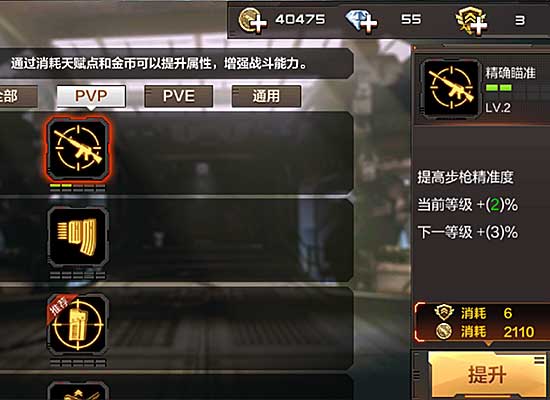This screenshot has width=550, height=400.
Task: Select the rifle precision aim talent icon
Action: point(78,149)
